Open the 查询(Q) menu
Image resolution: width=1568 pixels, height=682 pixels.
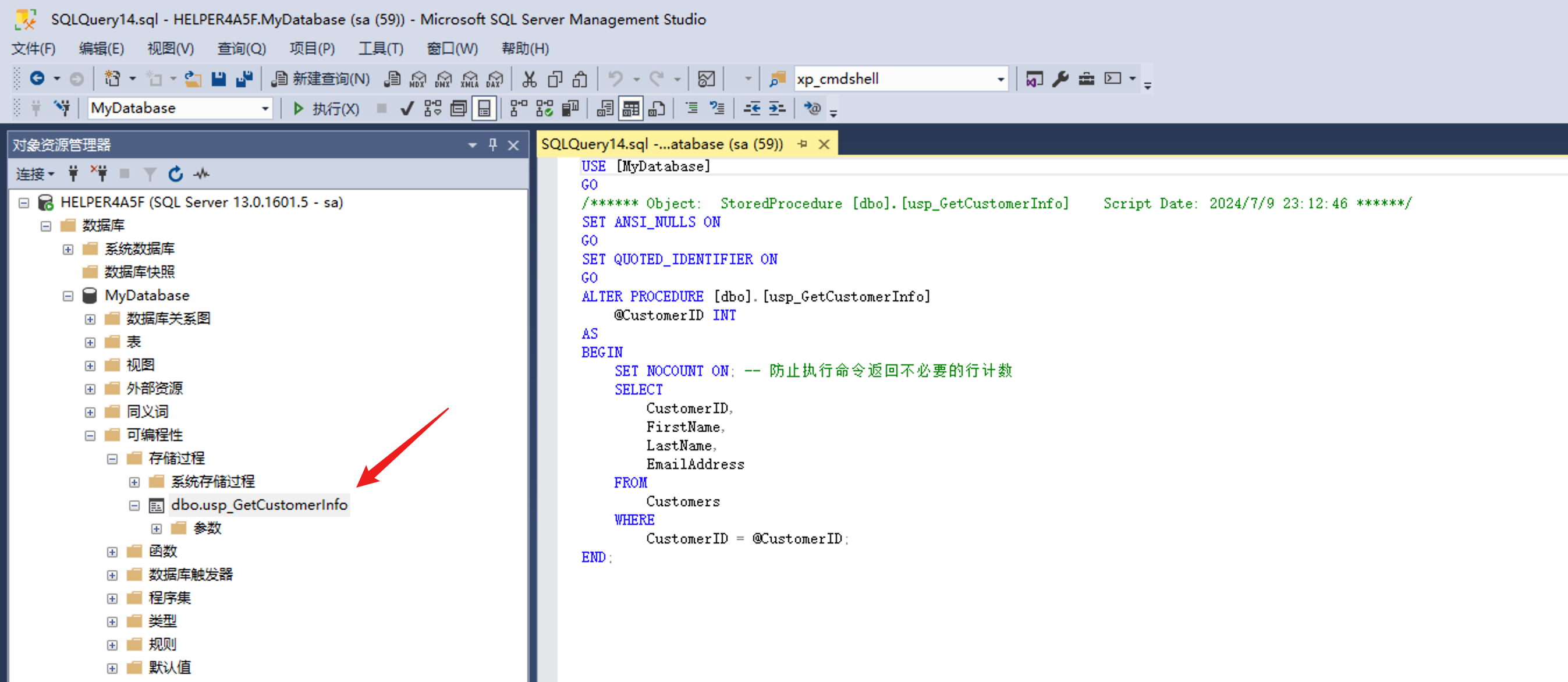click(x=241, y=48)
